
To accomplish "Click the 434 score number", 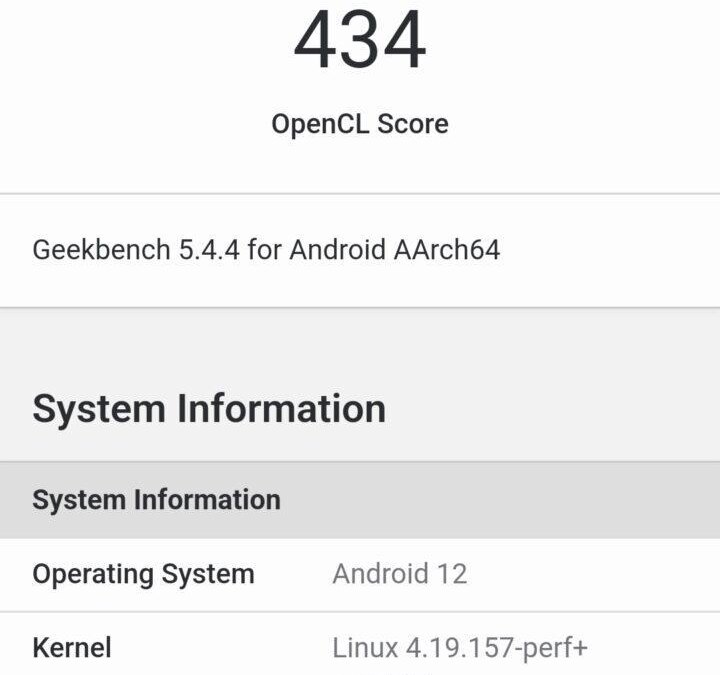I will [x=360, y=40].
